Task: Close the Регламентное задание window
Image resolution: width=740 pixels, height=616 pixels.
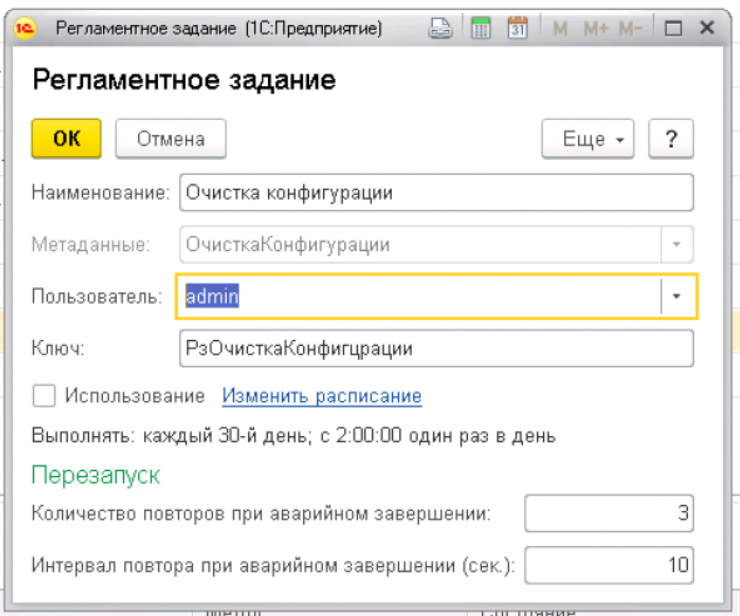Action: click(x=707, y=28)
